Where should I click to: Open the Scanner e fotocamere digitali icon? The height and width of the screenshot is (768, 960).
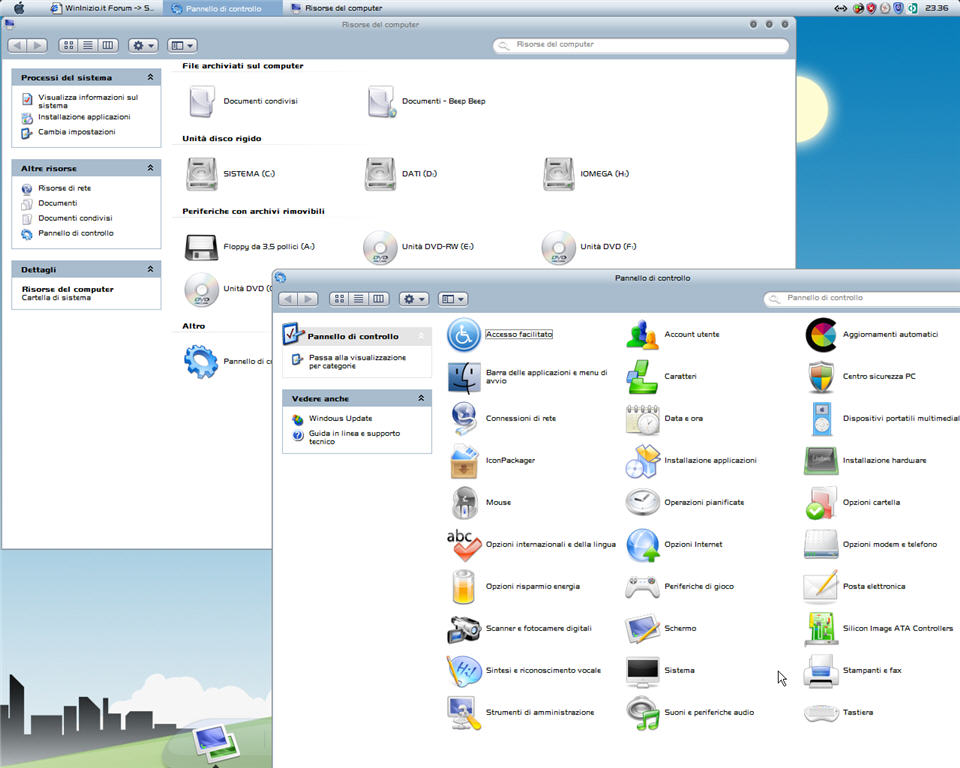[463, 629]
